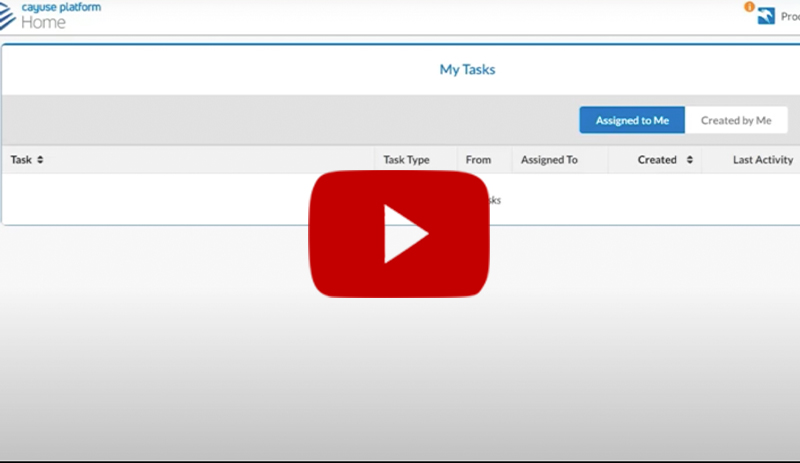This screenshot has width=800, height=463.
Task: Switch to the Assigned to Me view
Action: click(x=632, y=120)
